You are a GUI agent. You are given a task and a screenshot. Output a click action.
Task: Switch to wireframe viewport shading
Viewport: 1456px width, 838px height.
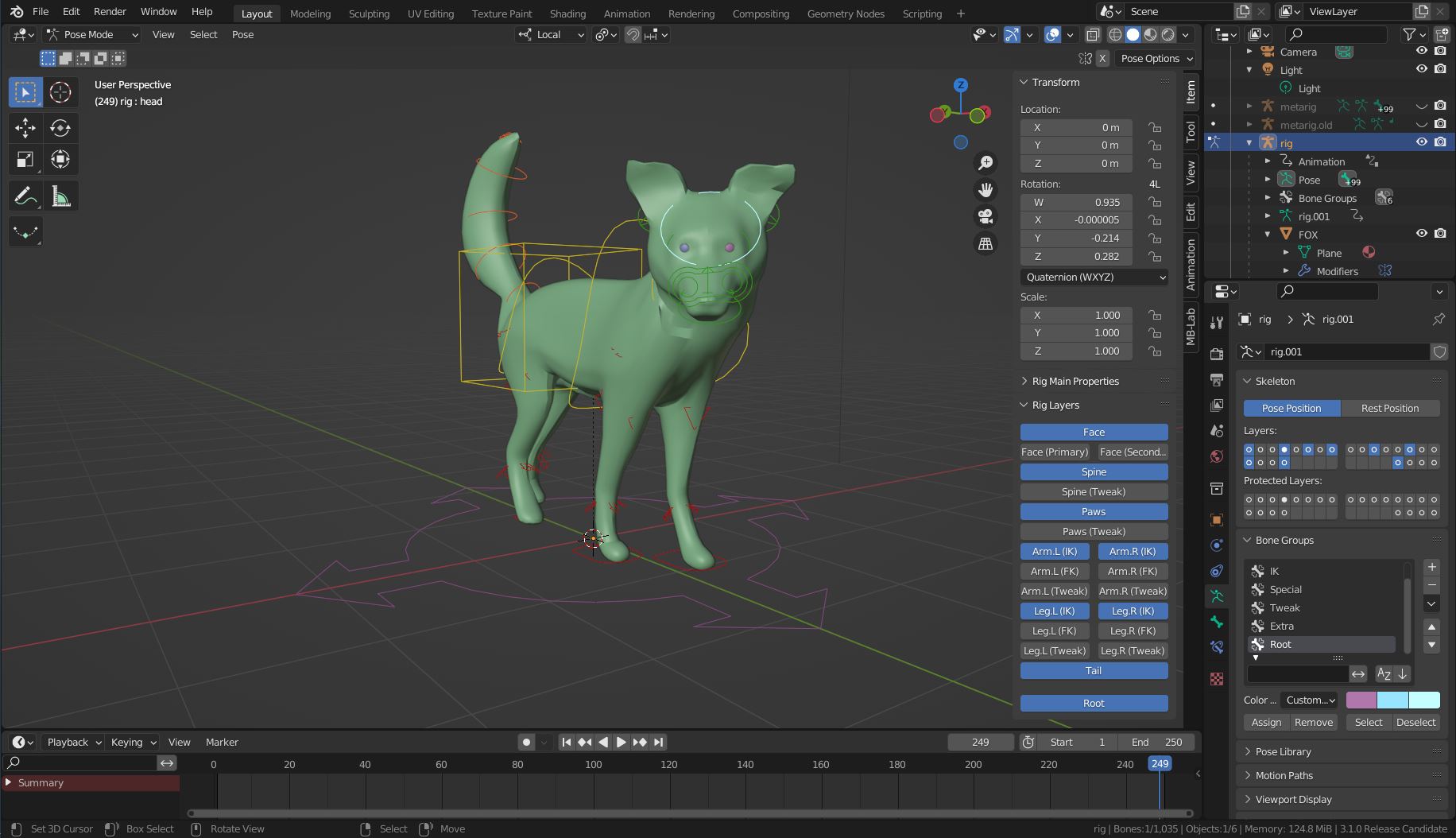click(x=1115, y=34)
